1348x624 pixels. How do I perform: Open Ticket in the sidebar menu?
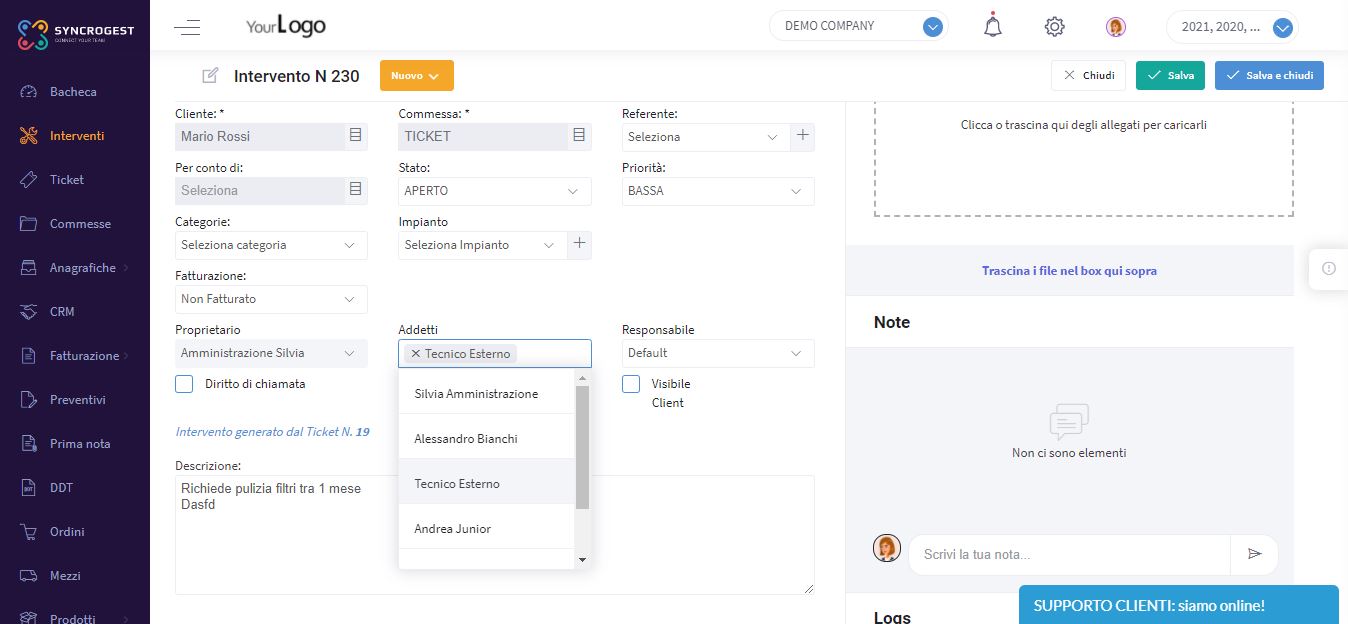pos(67,180)
